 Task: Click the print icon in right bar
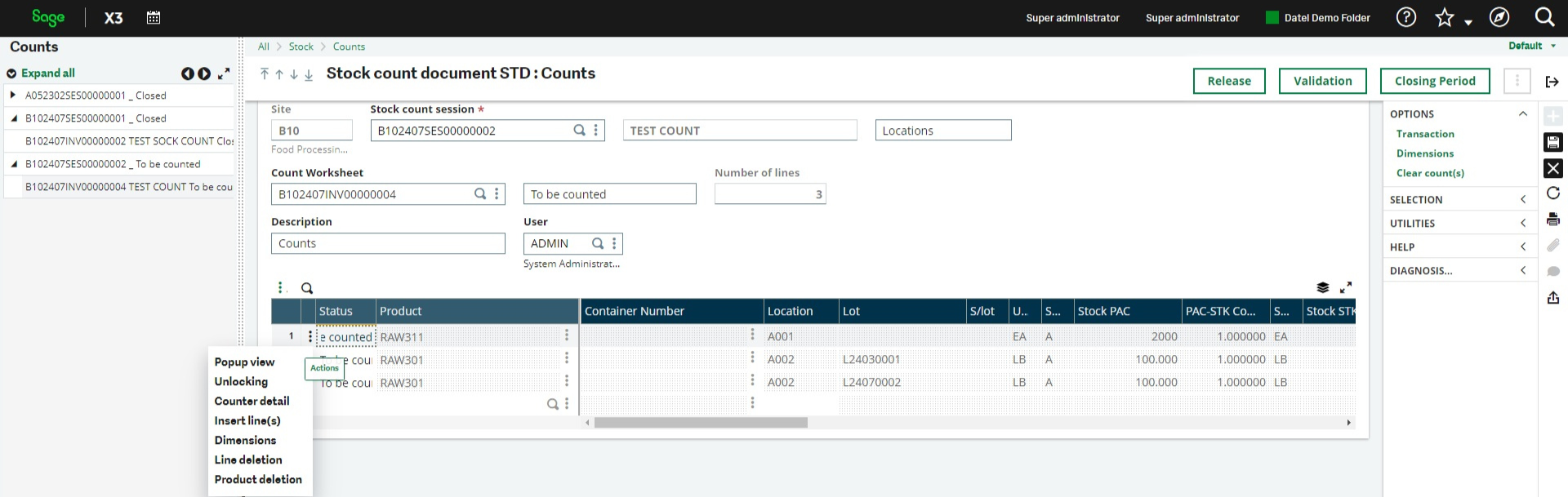coord(1553,219)
